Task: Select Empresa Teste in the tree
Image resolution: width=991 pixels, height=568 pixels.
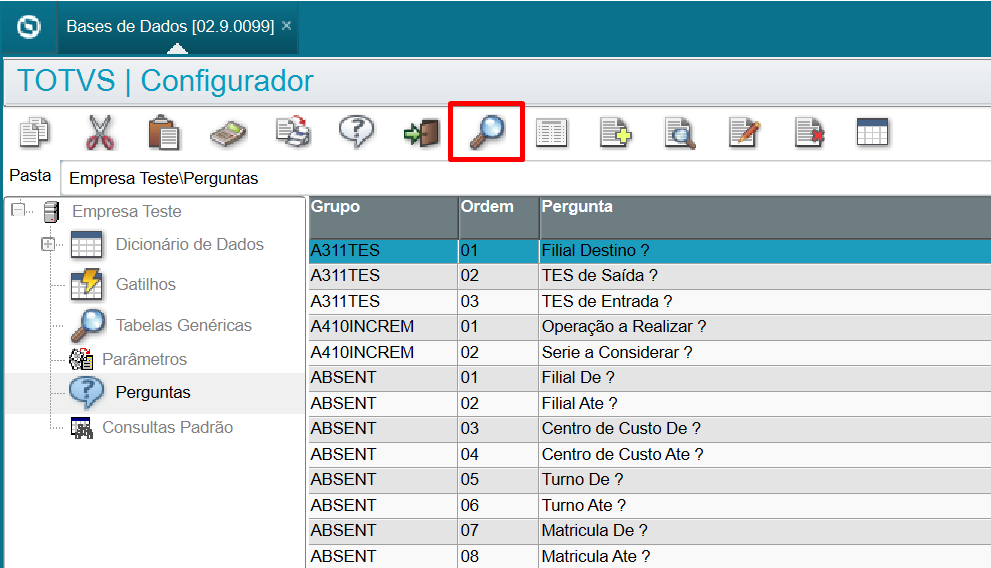Action: pyautogui.click(x=126, y=212)
